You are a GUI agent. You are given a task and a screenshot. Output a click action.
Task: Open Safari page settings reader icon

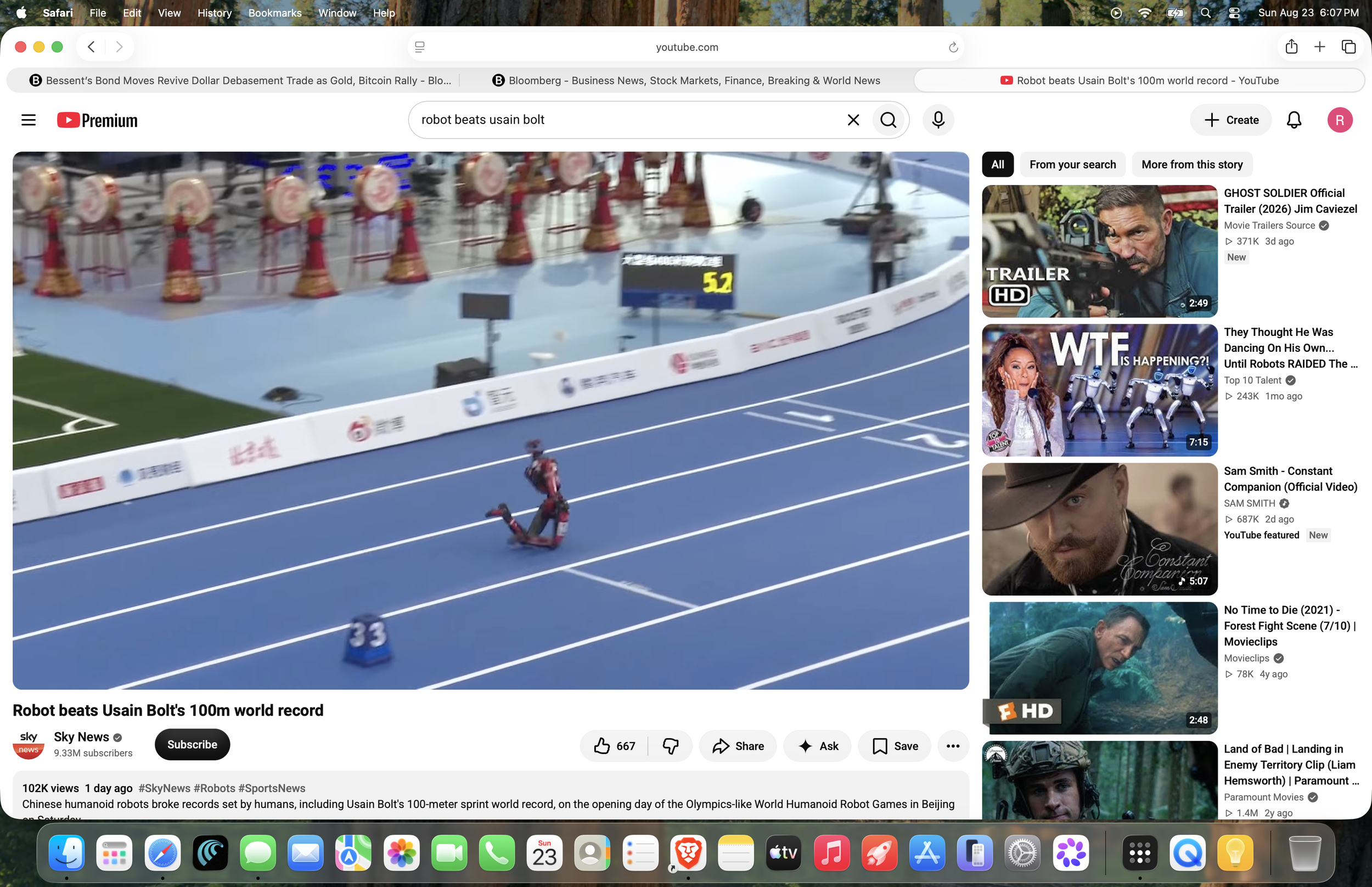(420, 47)
